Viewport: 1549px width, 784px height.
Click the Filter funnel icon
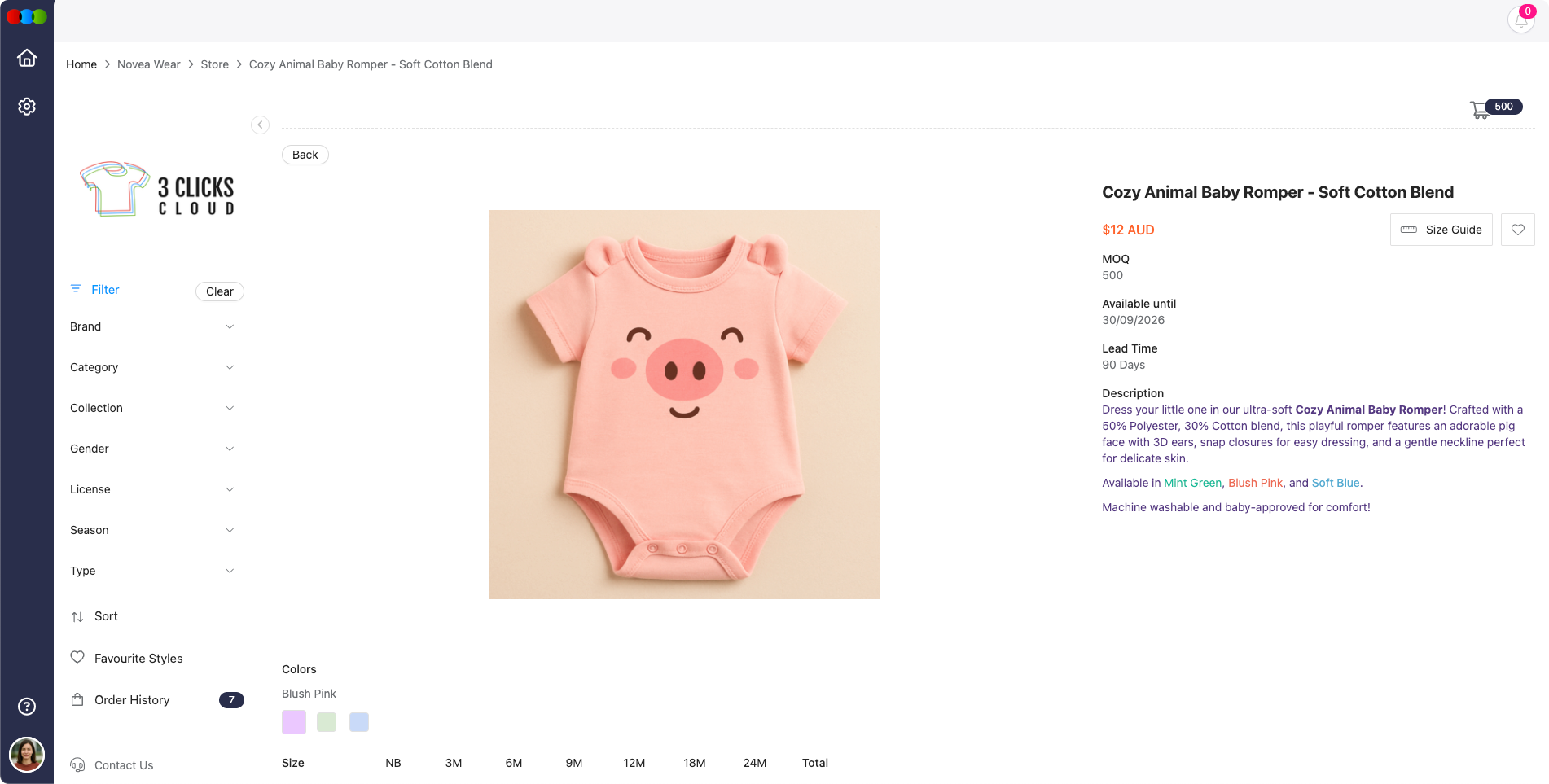coord(77,289)
